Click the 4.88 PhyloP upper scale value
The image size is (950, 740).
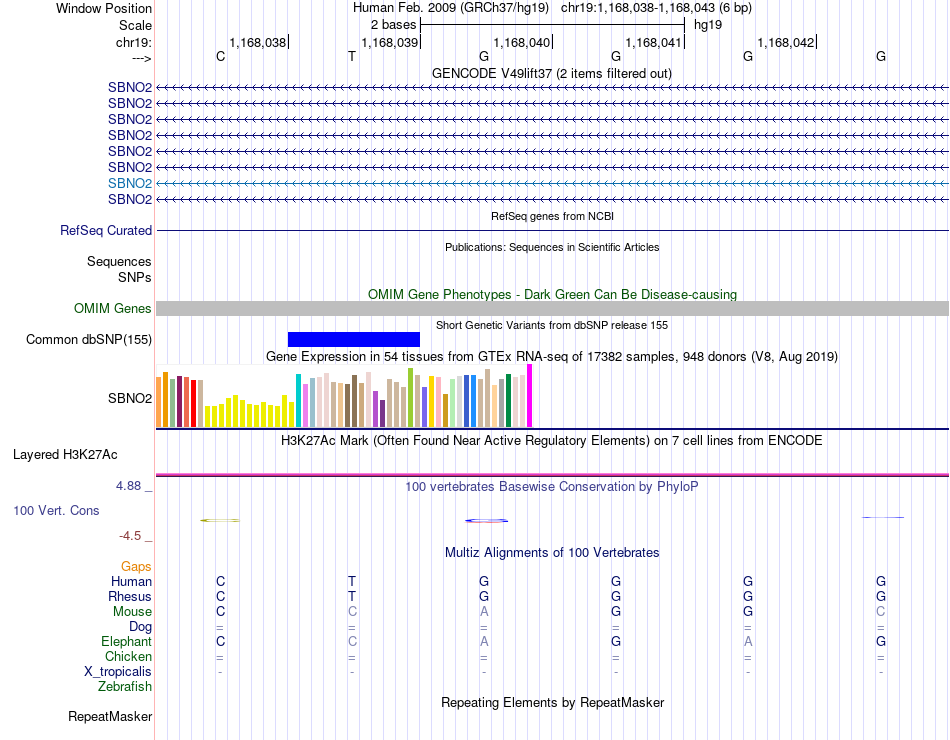coord(128,485)
